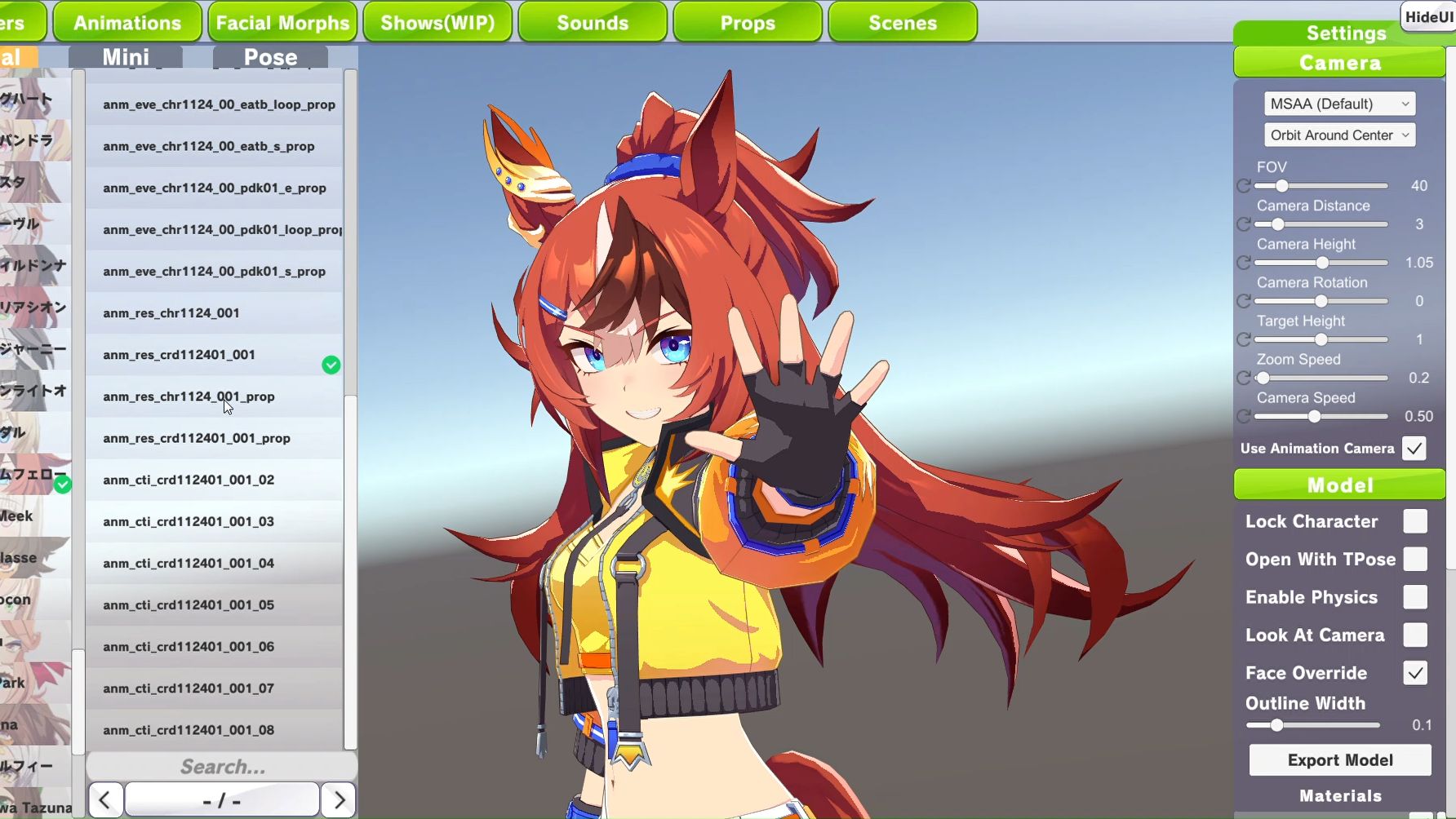Image resolution: width=1456 pixels, height=819 pixels.
Task: Adjust the Camera Height slider
Action: 1321,263
